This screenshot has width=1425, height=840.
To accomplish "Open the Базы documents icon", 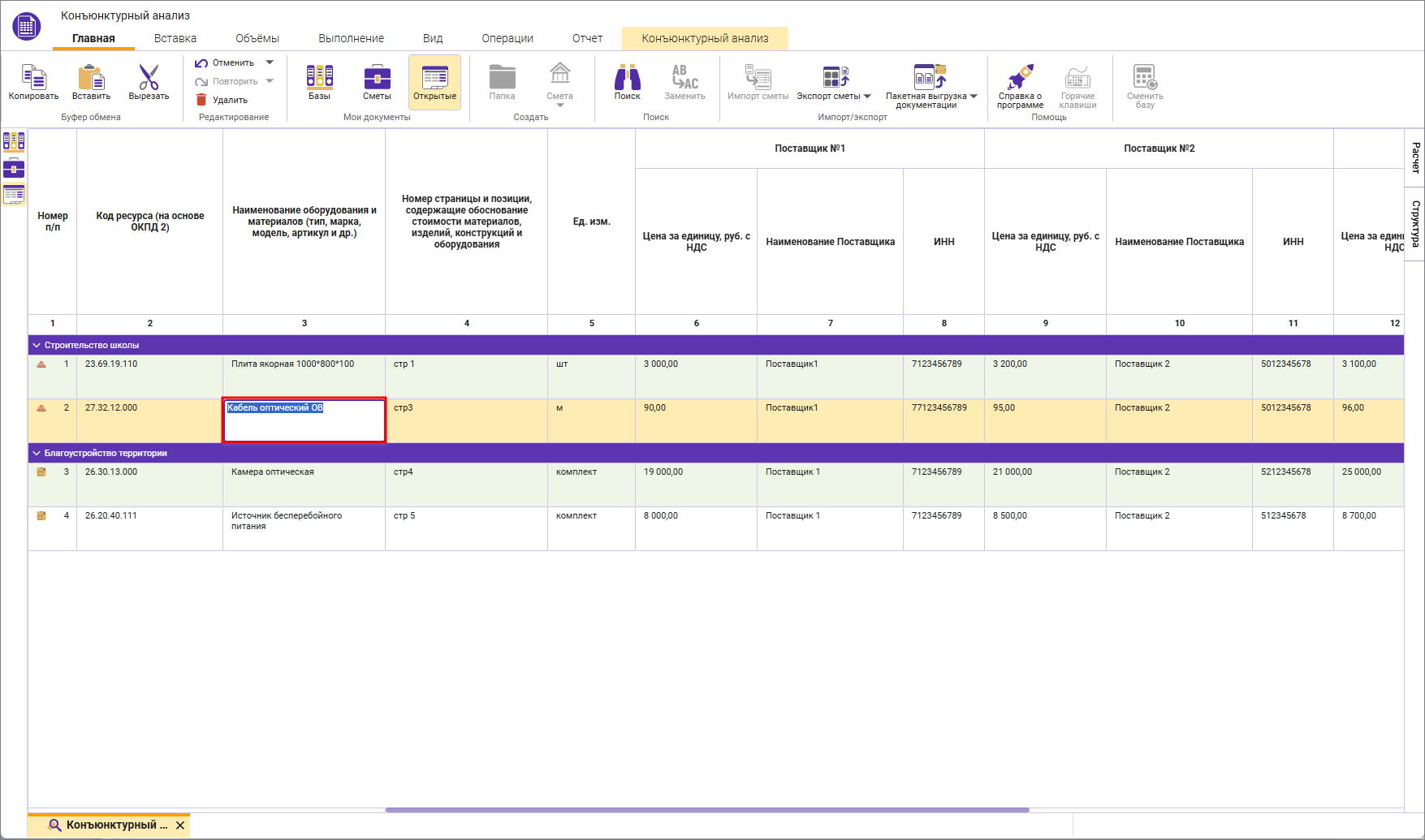I will (319, 77).
